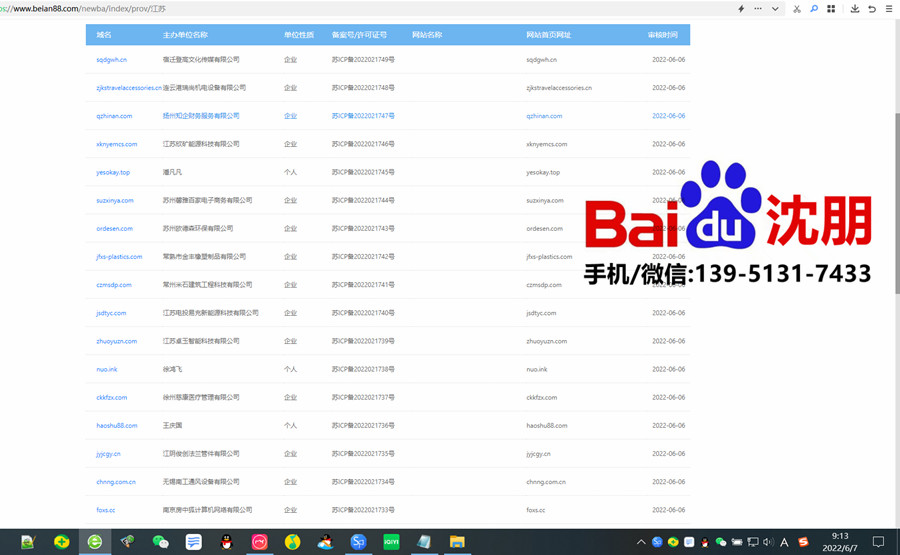Open the notebook app taskbar icon beside iQIYI

pos(424,542)
